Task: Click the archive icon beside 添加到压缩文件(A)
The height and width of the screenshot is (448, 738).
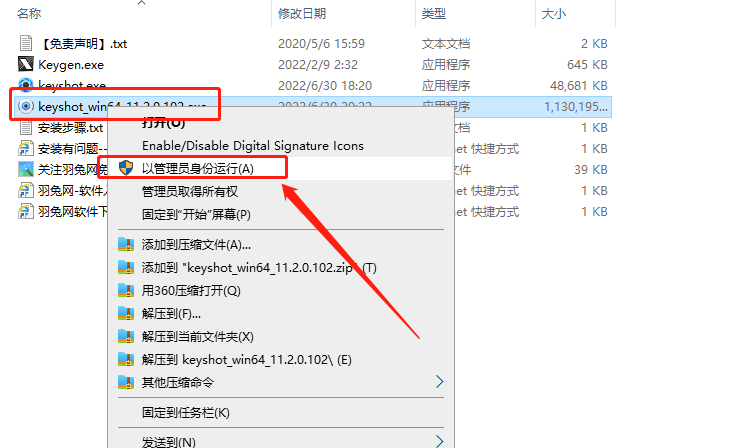Action: pyautogui.click(x=126, y=244)
